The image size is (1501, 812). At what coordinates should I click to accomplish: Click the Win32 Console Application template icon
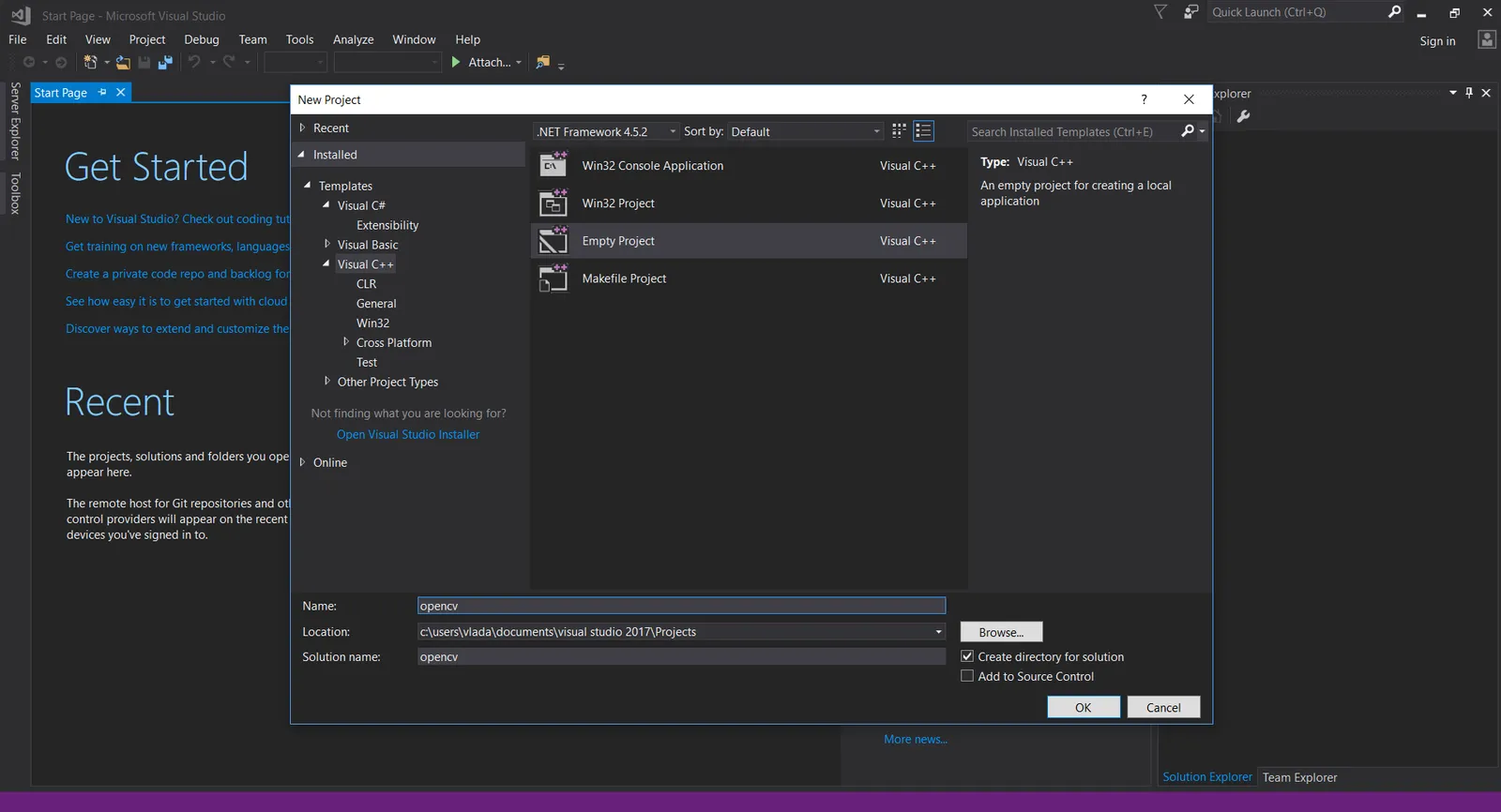[x=553, y=165]
